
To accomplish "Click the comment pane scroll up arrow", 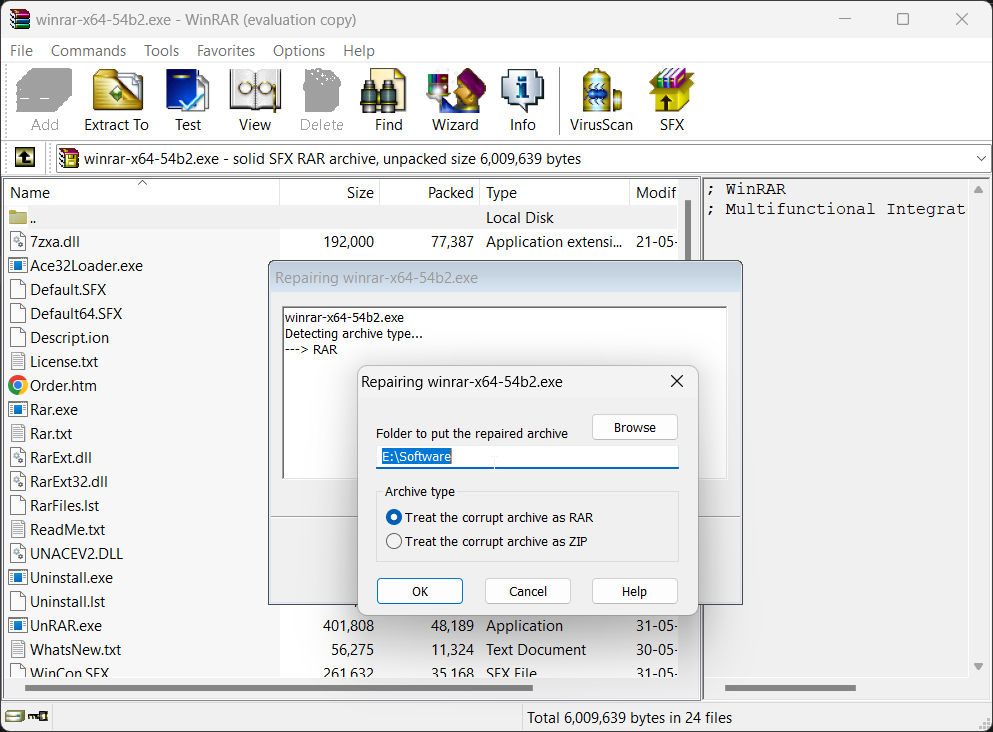I will [978, 189].
